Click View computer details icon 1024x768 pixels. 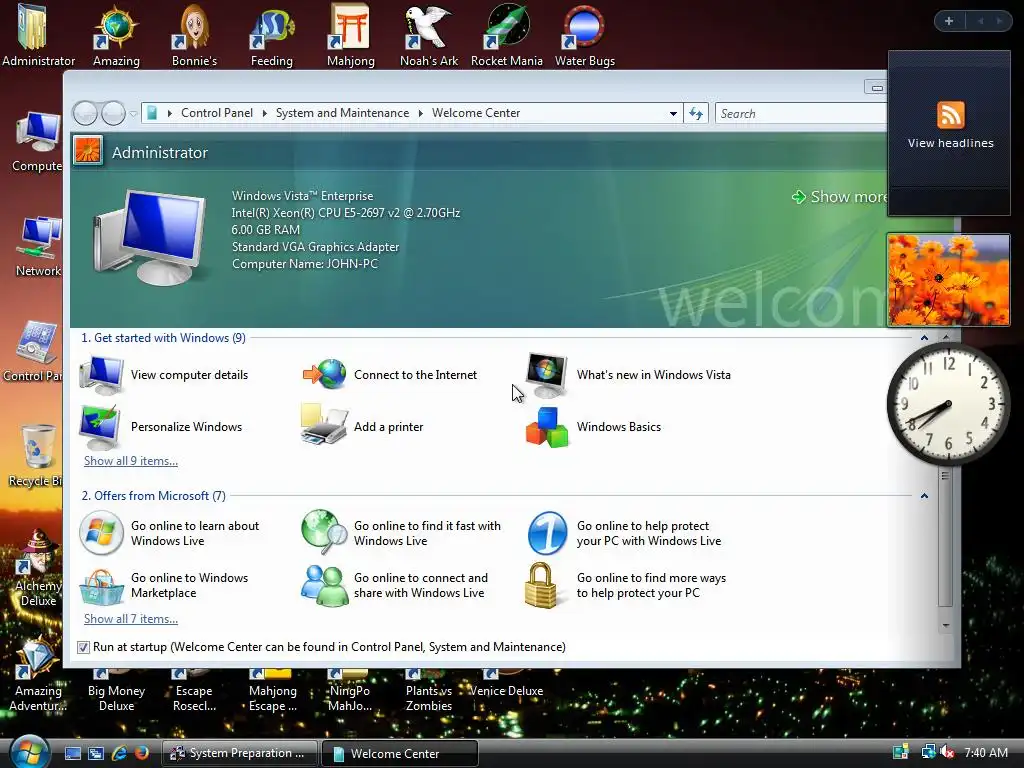click(x=101, y=375)
